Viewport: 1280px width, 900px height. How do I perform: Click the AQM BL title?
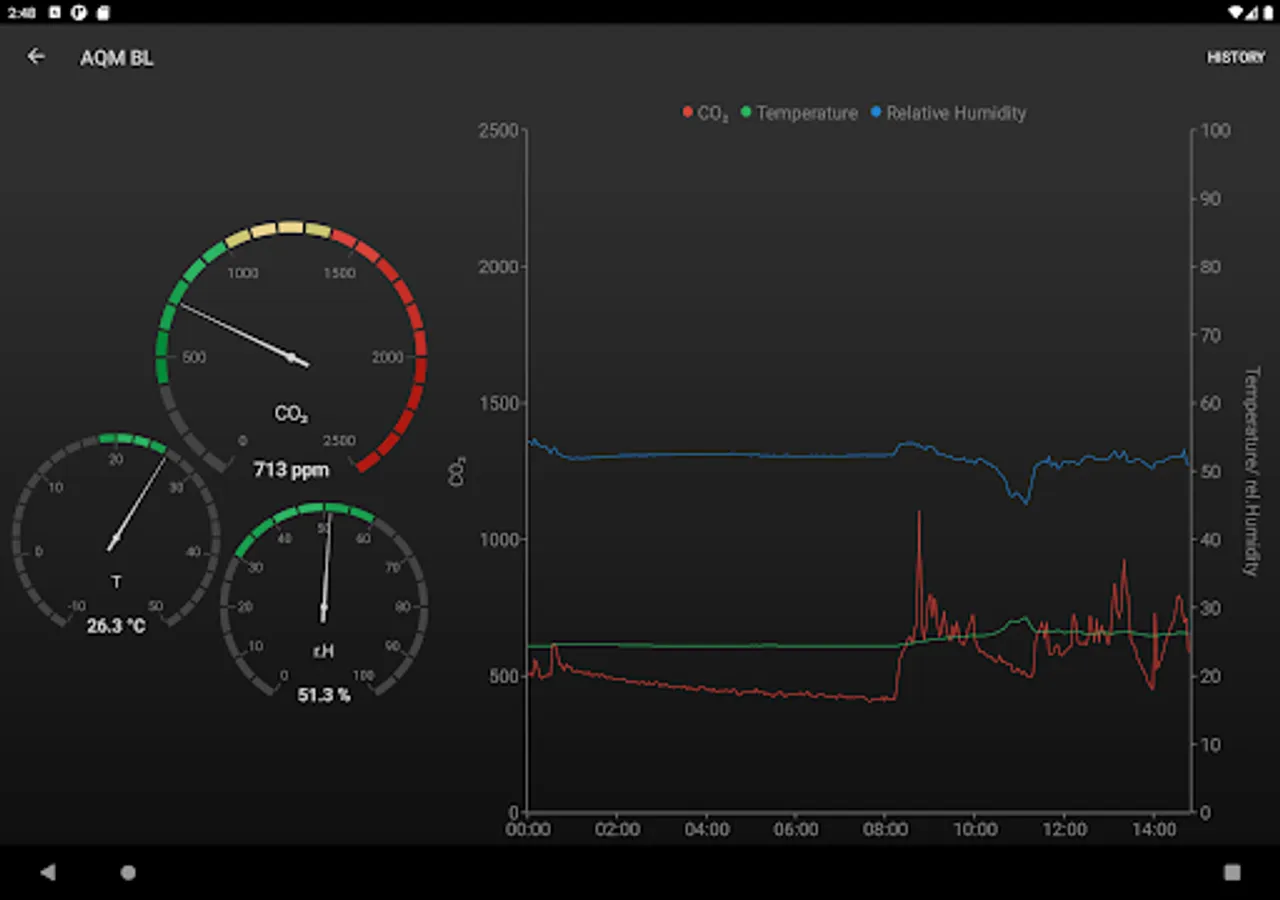[117, 58]
